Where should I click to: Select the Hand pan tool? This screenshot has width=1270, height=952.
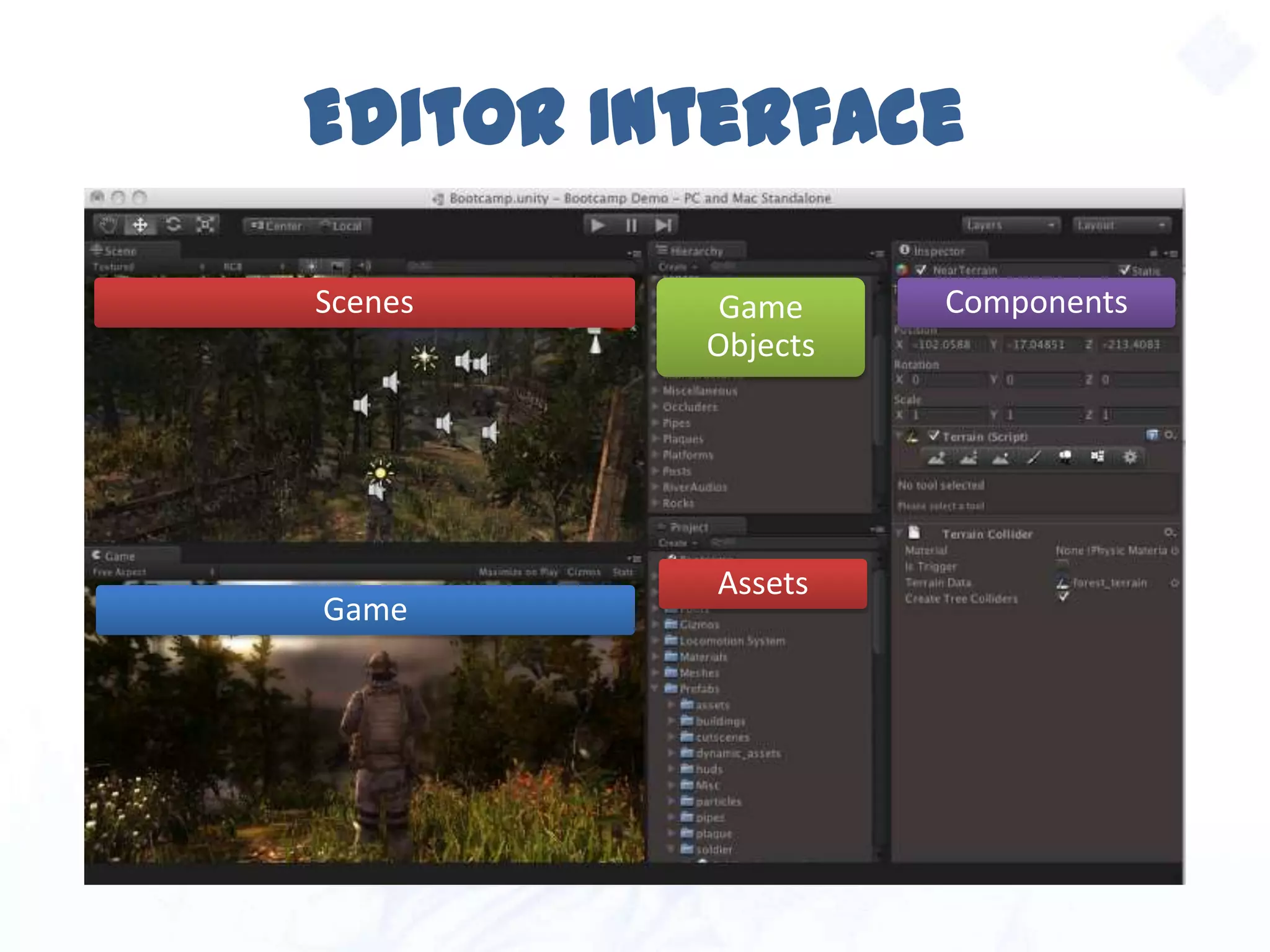109,225
